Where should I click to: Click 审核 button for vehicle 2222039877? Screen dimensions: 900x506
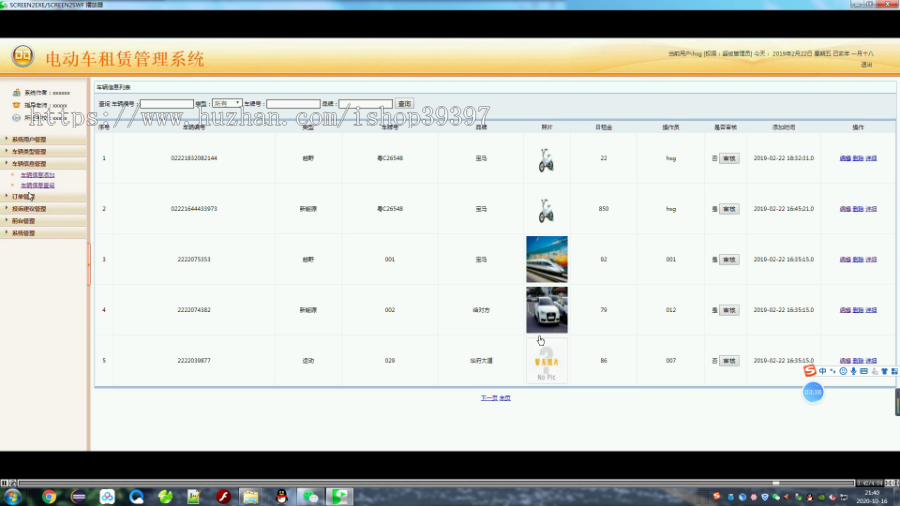(729, 361)
